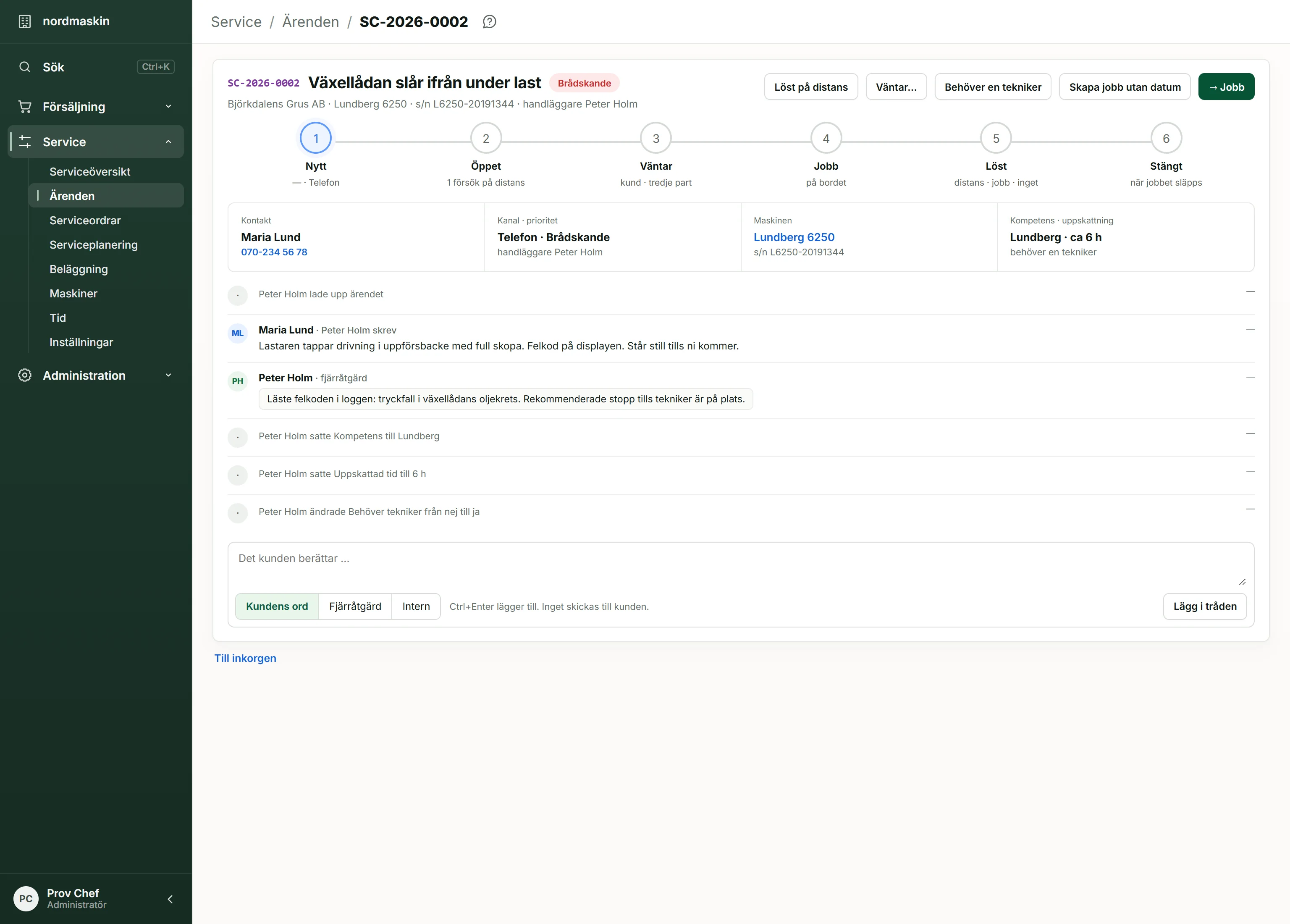Click Skapa jobb utan datum button
1290x924 pixels.
pos(1125,87)
